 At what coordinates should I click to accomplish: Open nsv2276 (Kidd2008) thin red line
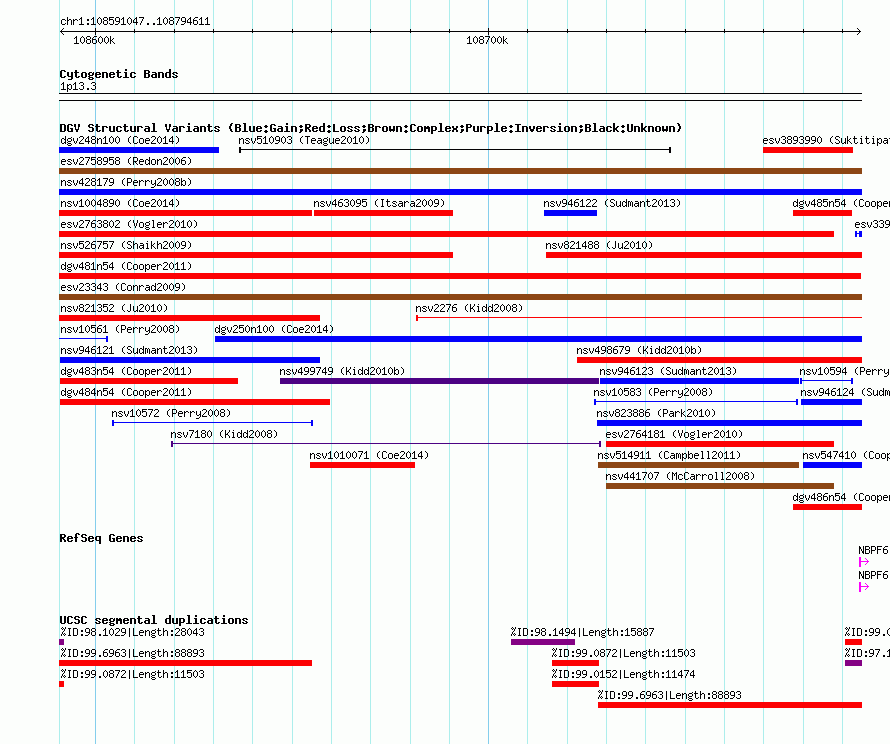[639, 318]
